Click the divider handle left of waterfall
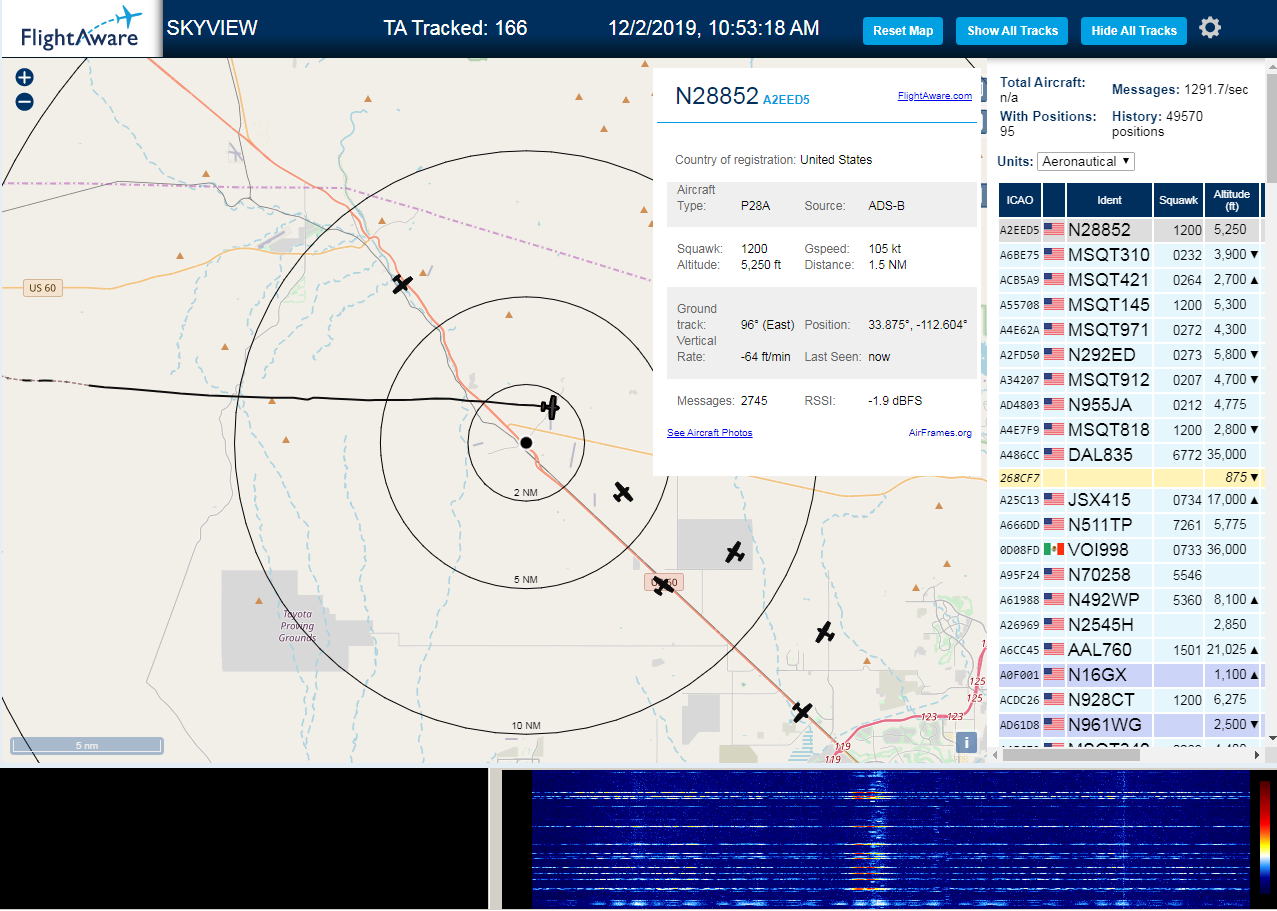Image resolution: width=1277 pixels, height=911 pixels. point(494,838)
